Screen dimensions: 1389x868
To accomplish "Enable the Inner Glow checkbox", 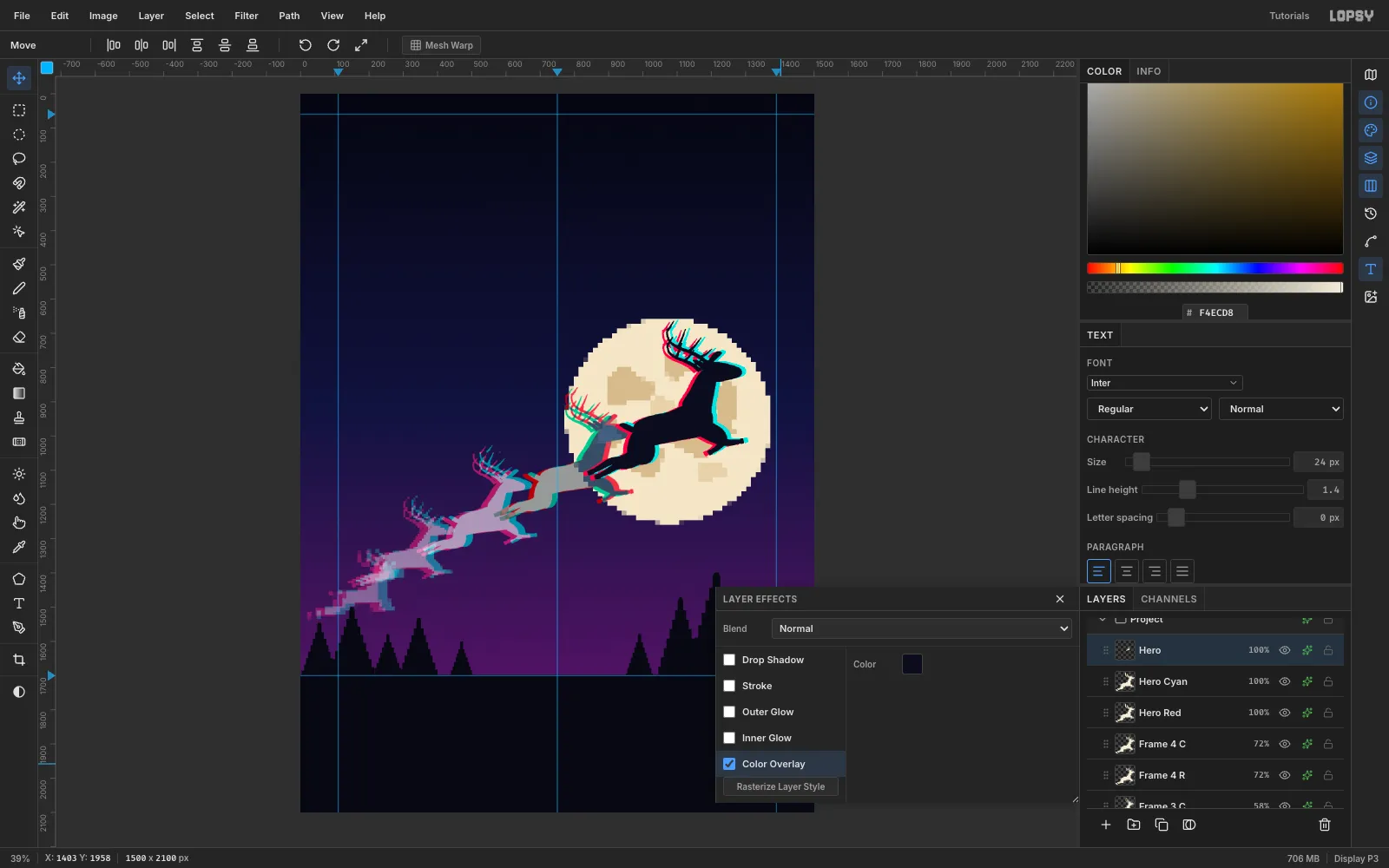I will [x=729, y=738].
